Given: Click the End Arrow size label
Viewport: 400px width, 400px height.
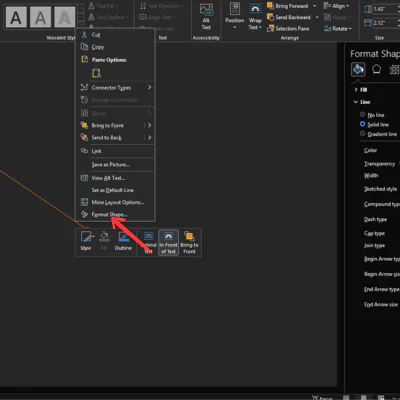Looking at the screenshot, I should click(381, 304).
